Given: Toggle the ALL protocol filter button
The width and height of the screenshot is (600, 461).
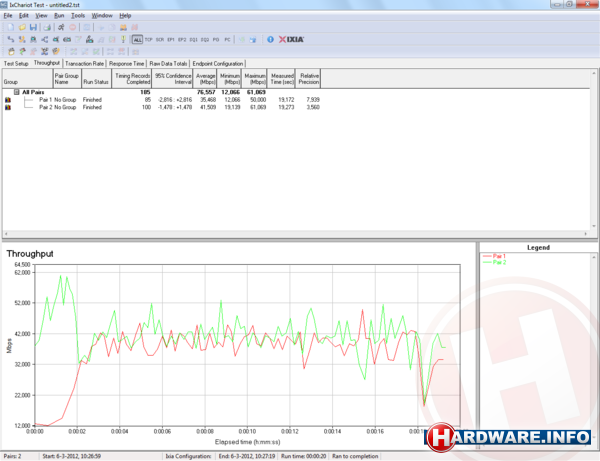Looking at the screenshot, I should point(136,39).
